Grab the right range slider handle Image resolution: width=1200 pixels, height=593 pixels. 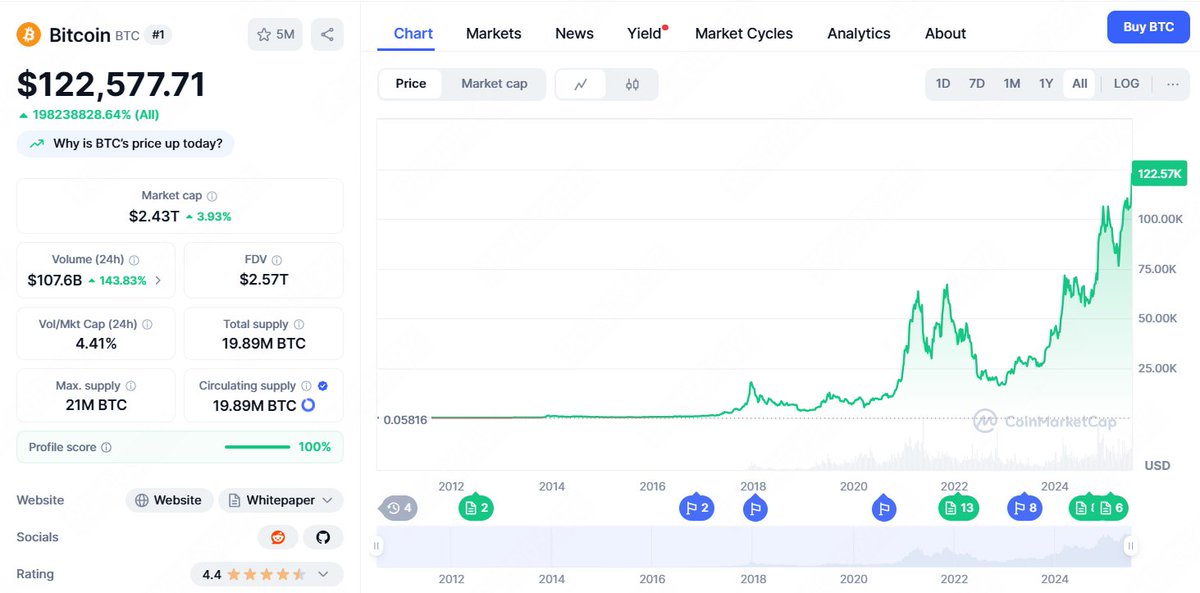tap(1130, 546)
